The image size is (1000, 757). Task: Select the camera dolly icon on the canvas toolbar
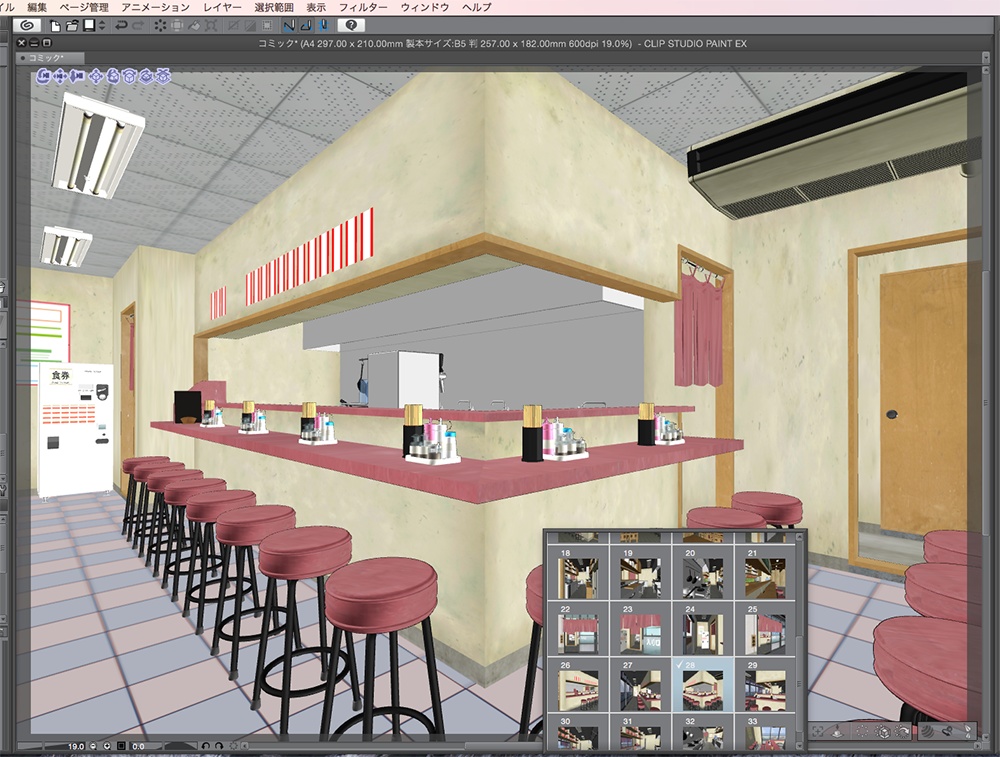click(x=77, y=76)
